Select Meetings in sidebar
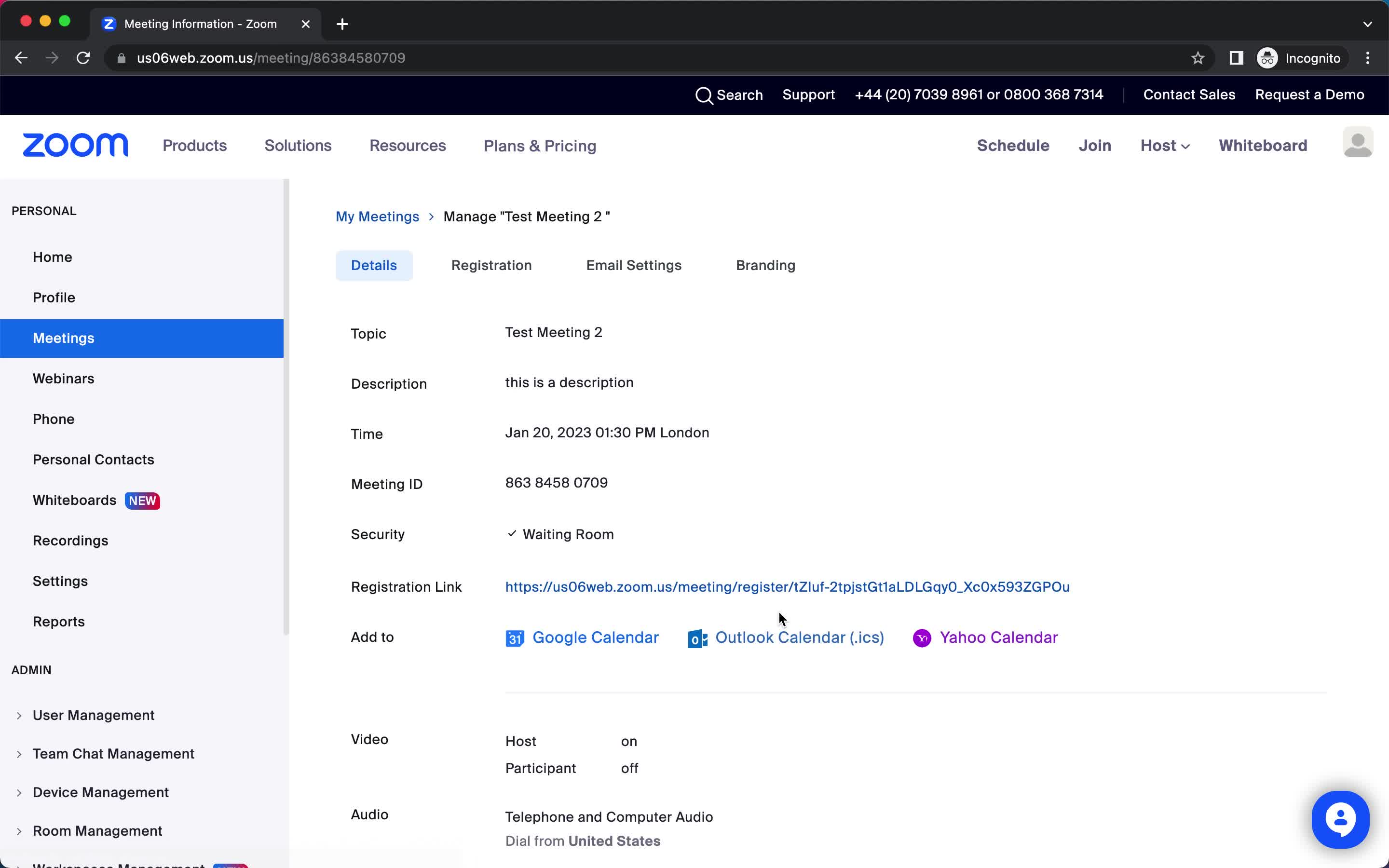1389x868 pixels. coord(142,338)
